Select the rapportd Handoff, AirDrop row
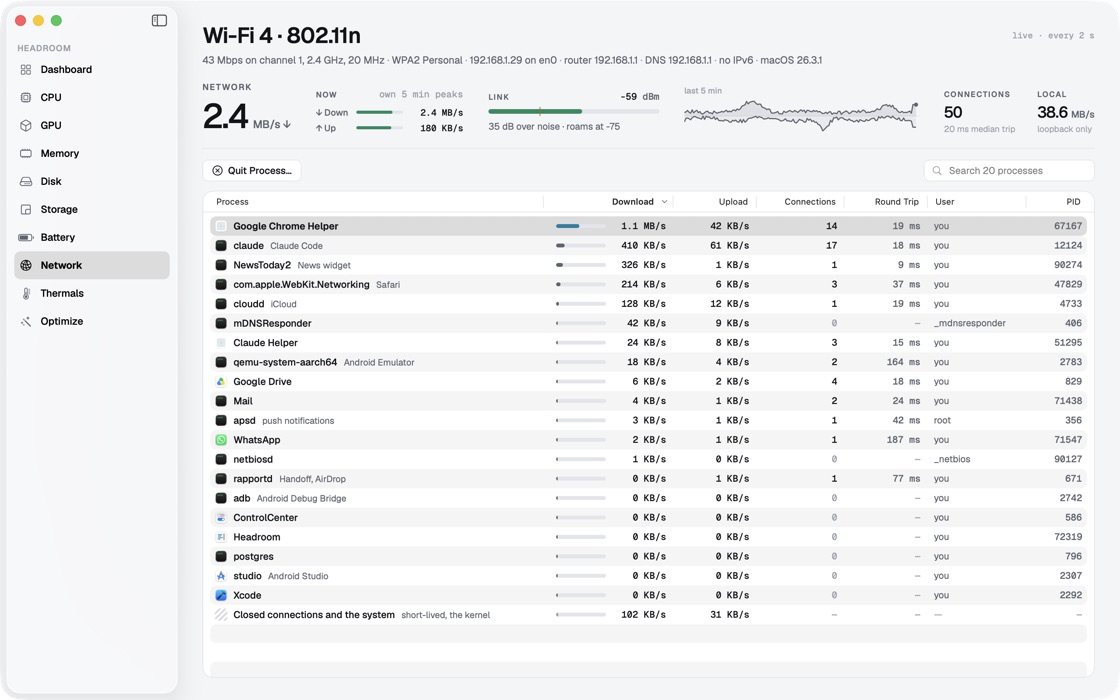Screen dimensions: 1120x700 point(649,479)
